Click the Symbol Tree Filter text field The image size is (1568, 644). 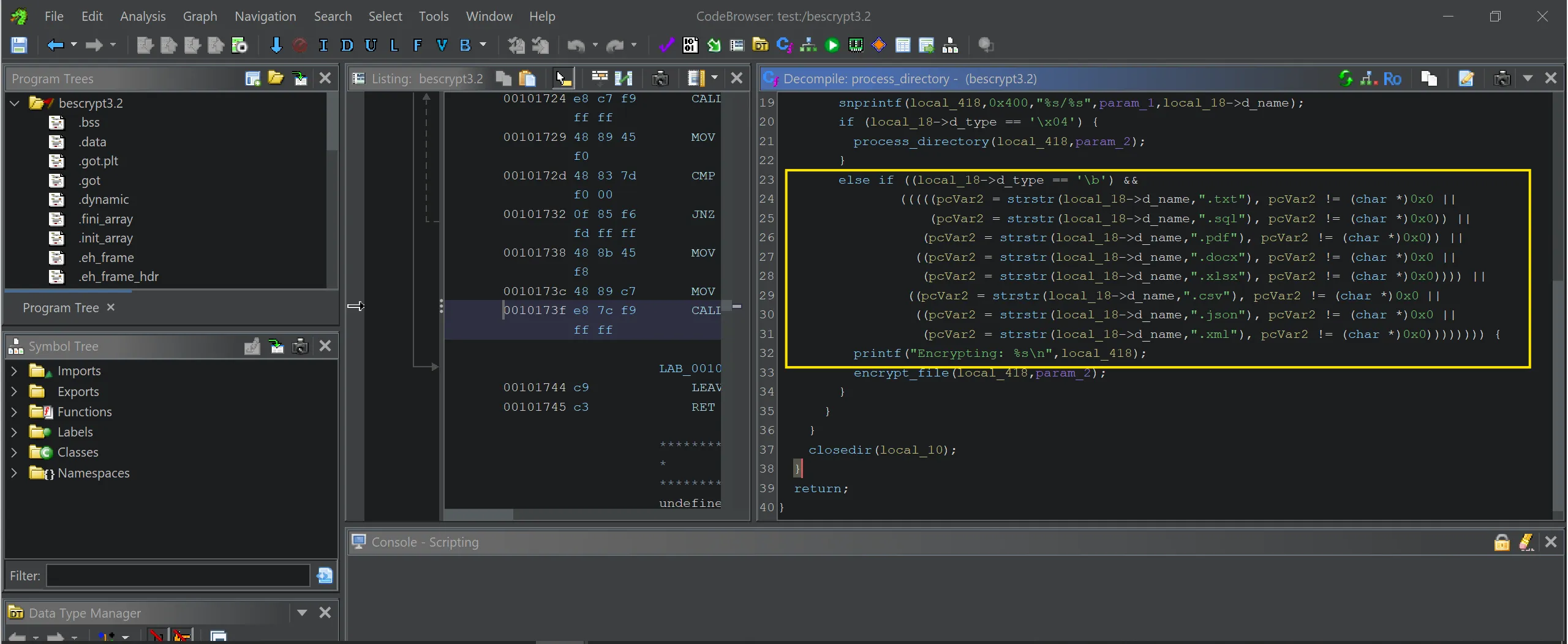click(178, 576)
